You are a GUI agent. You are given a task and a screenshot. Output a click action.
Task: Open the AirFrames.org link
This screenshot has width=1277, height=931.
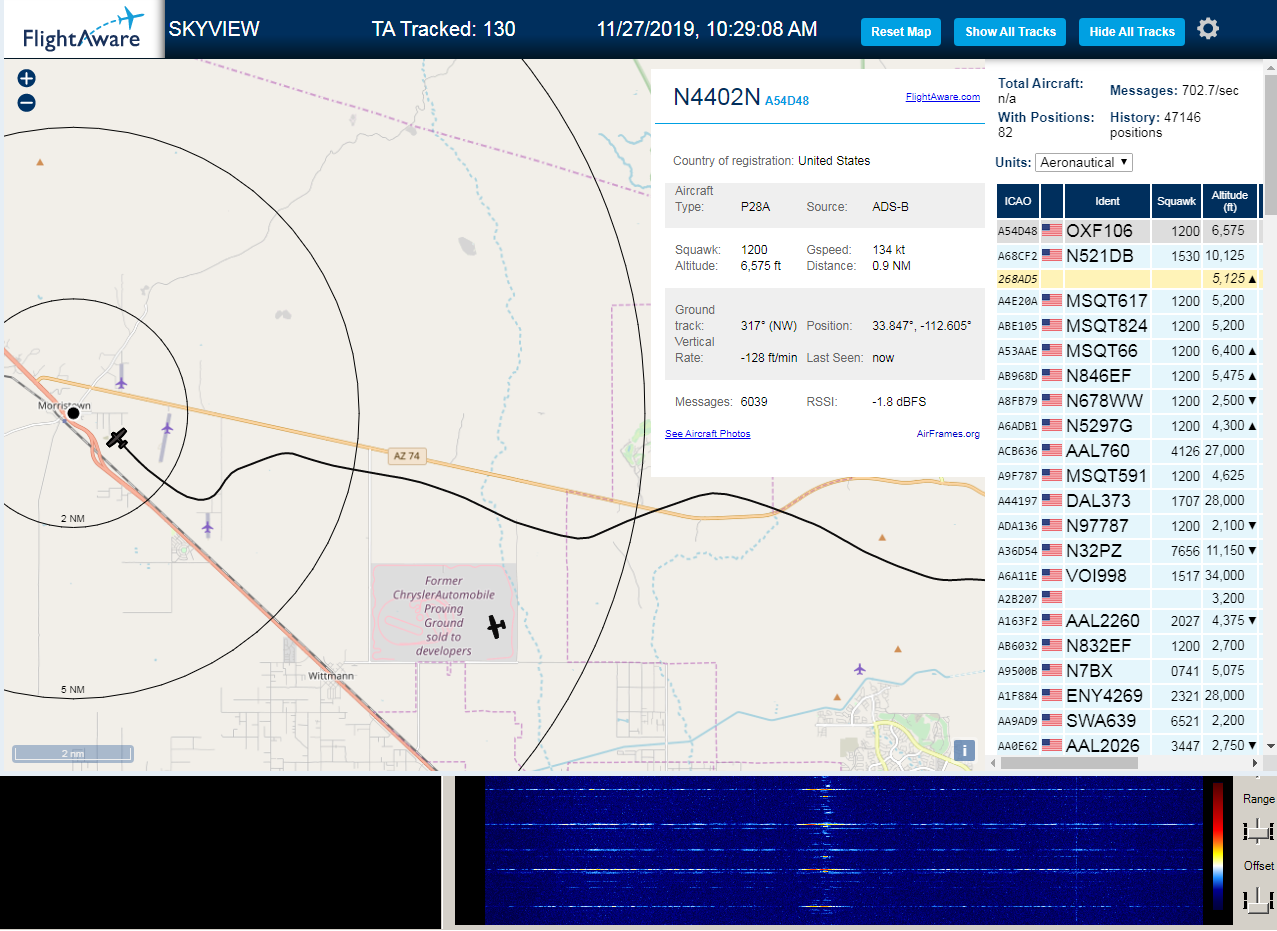[948, 433]
